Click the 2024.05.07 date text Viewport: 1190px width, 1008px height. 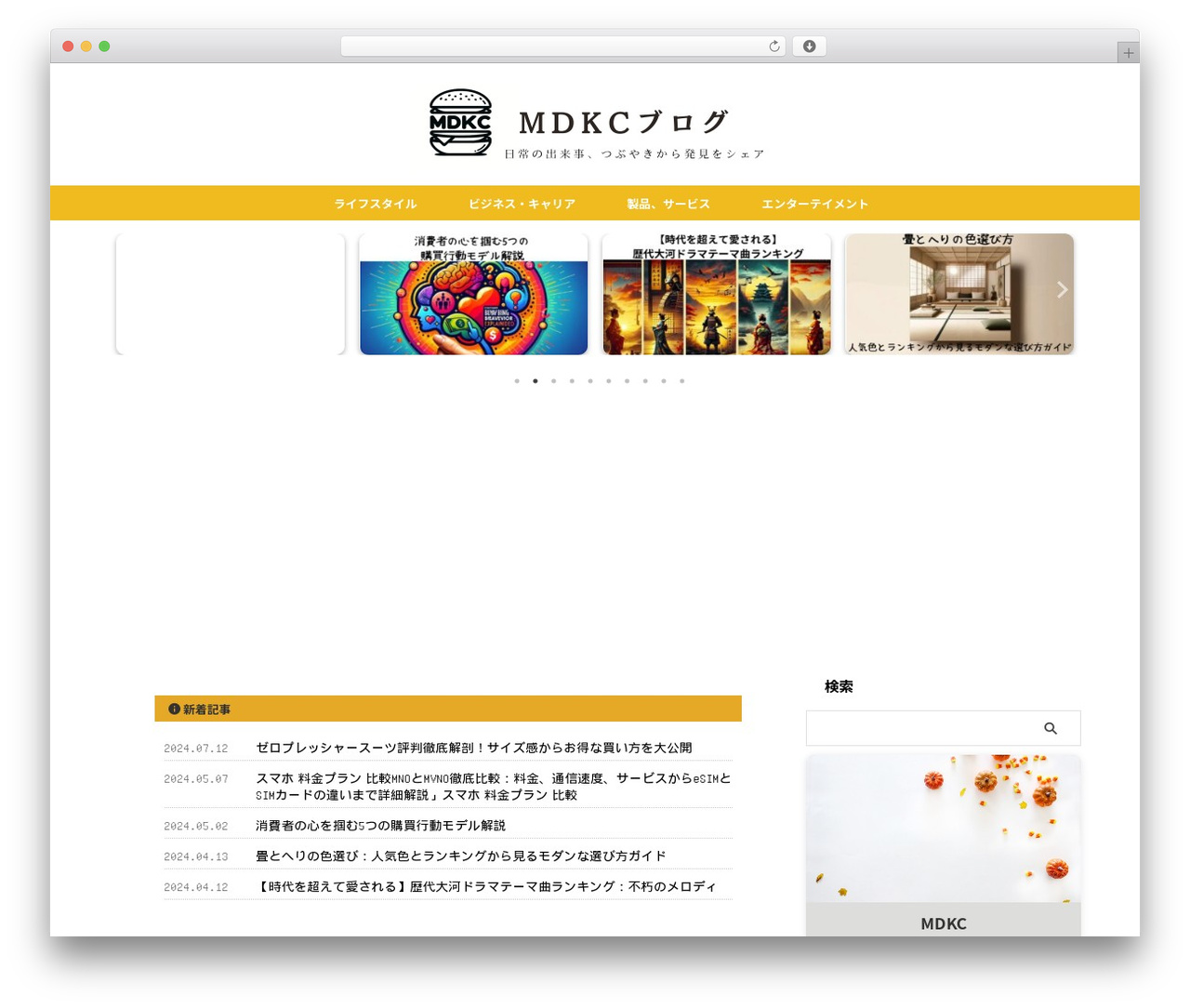[x=196, y=779]
